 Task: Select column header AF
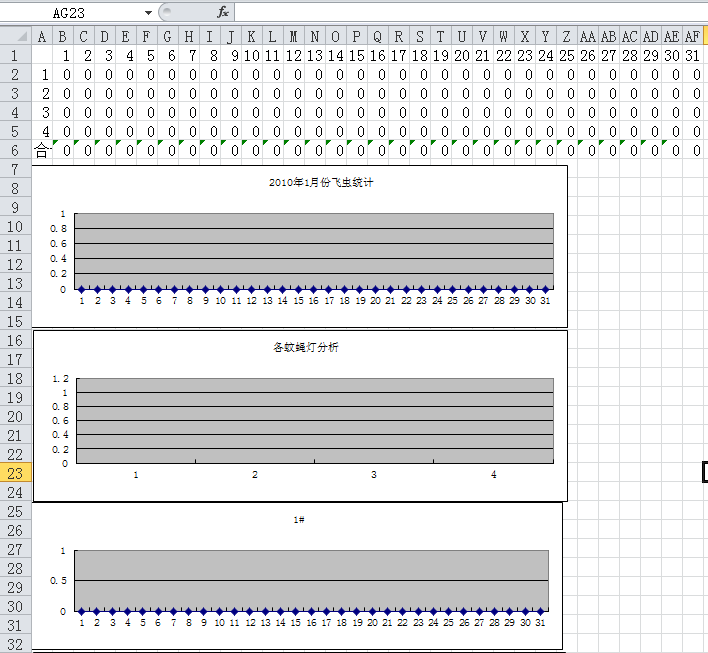692,37
